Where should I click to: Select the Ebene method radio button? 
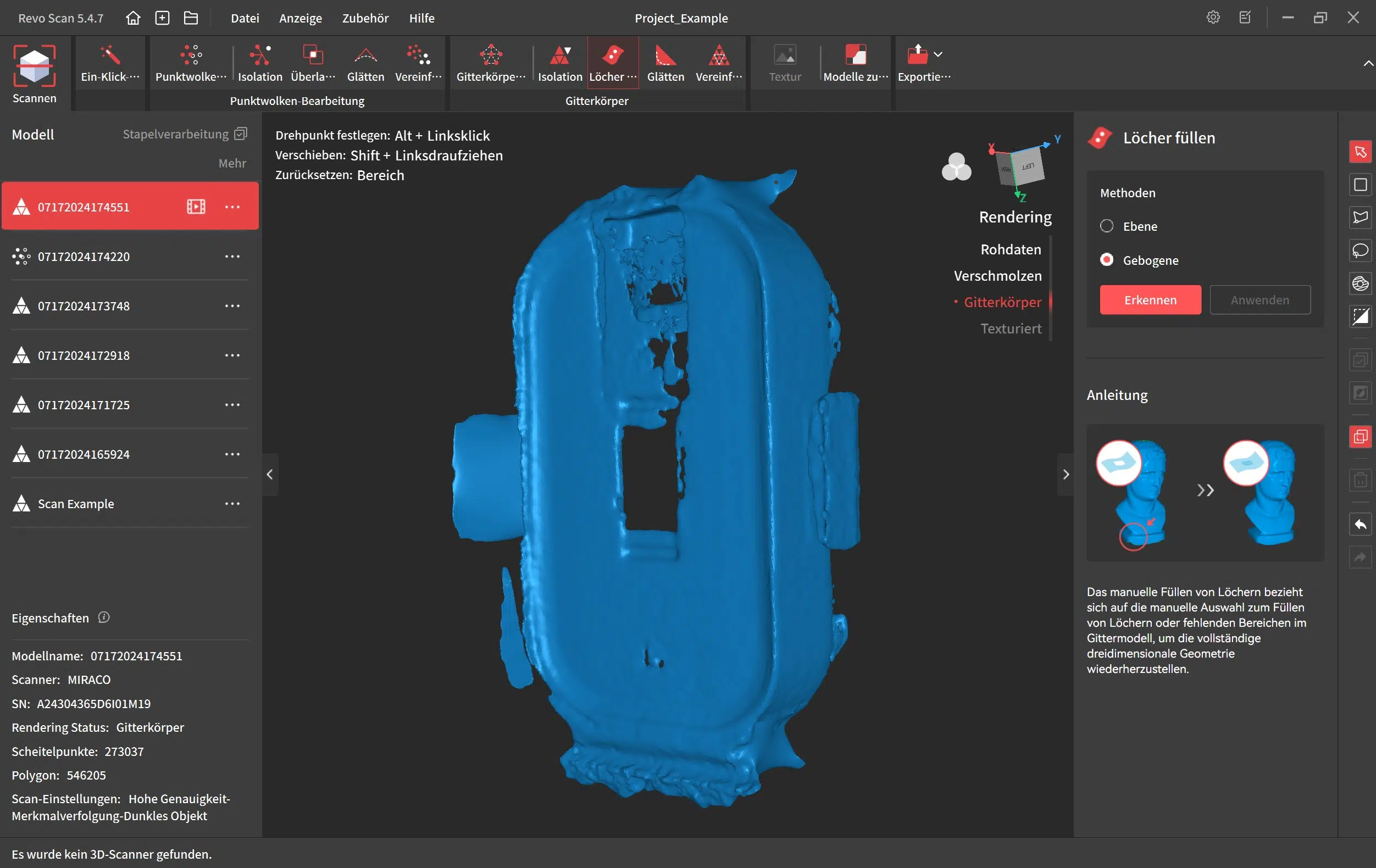click(x=1107, y=226)
